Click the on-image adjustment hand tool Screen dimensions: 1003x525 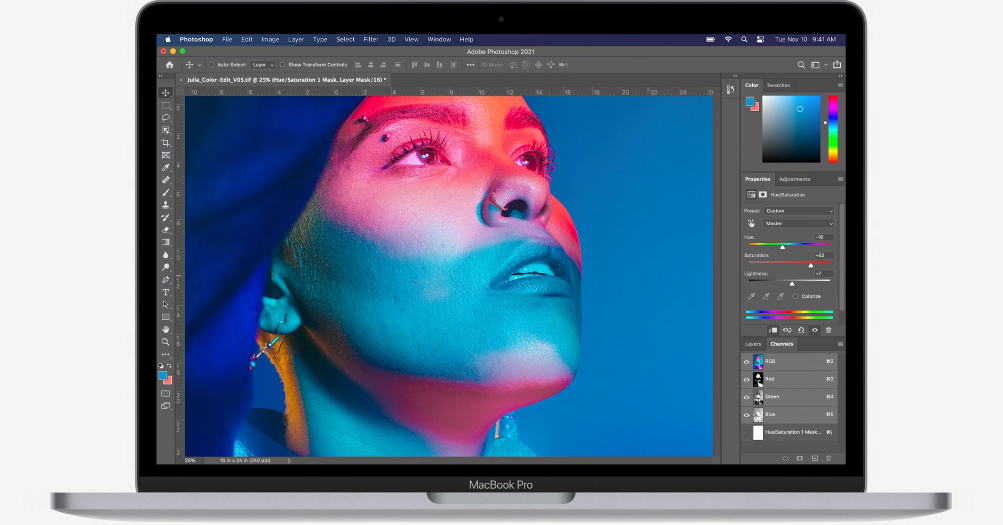pyautogui.click(x=751, y=223)
